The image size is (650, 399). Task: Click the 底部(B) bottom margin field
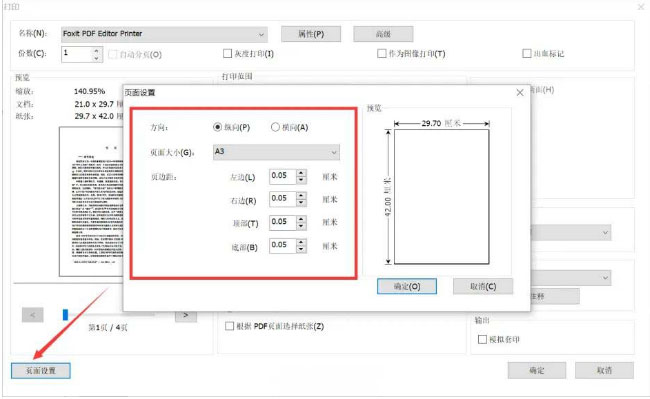283,246
